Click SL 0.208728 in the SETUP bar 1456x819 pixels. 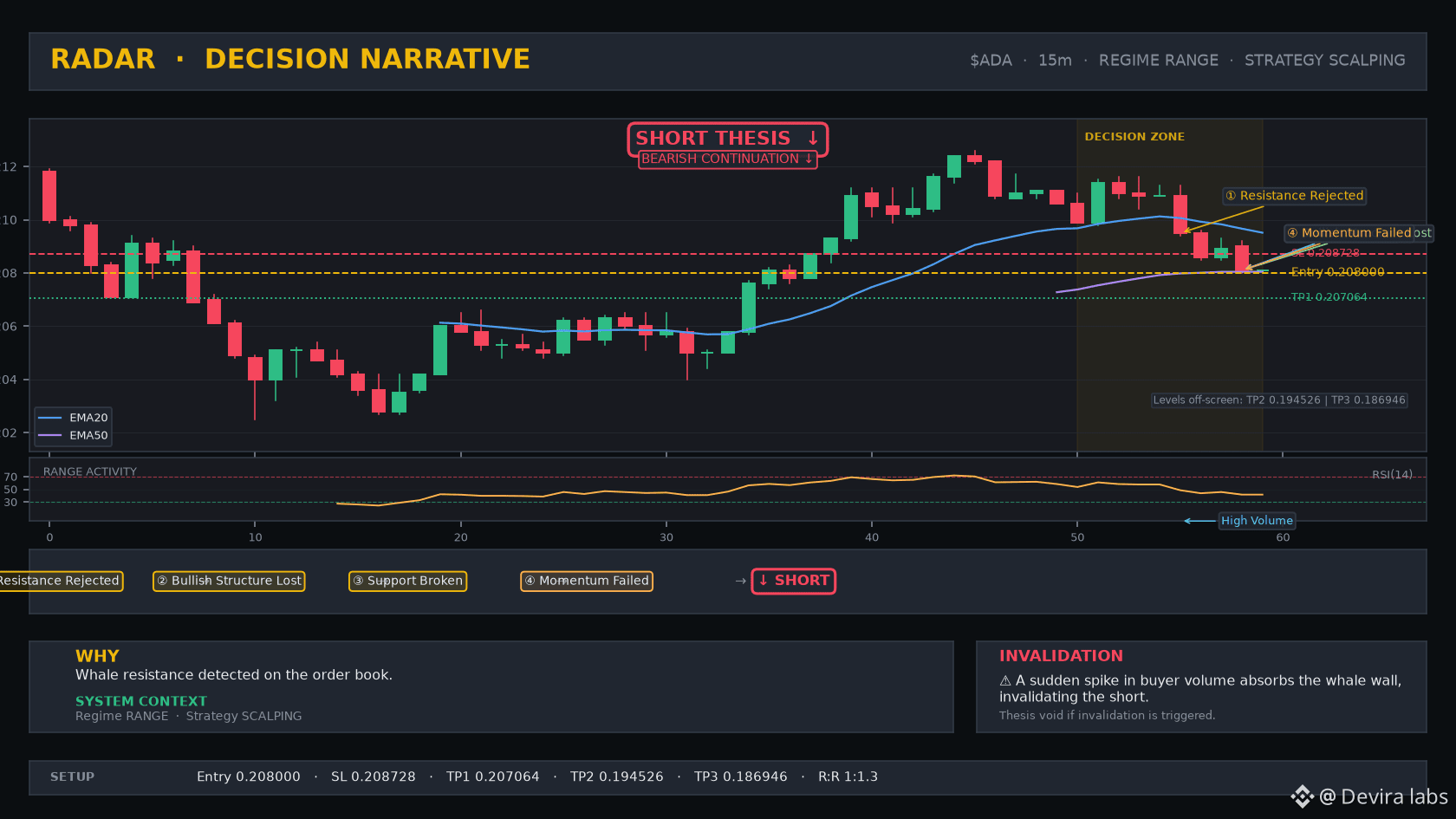374,777
